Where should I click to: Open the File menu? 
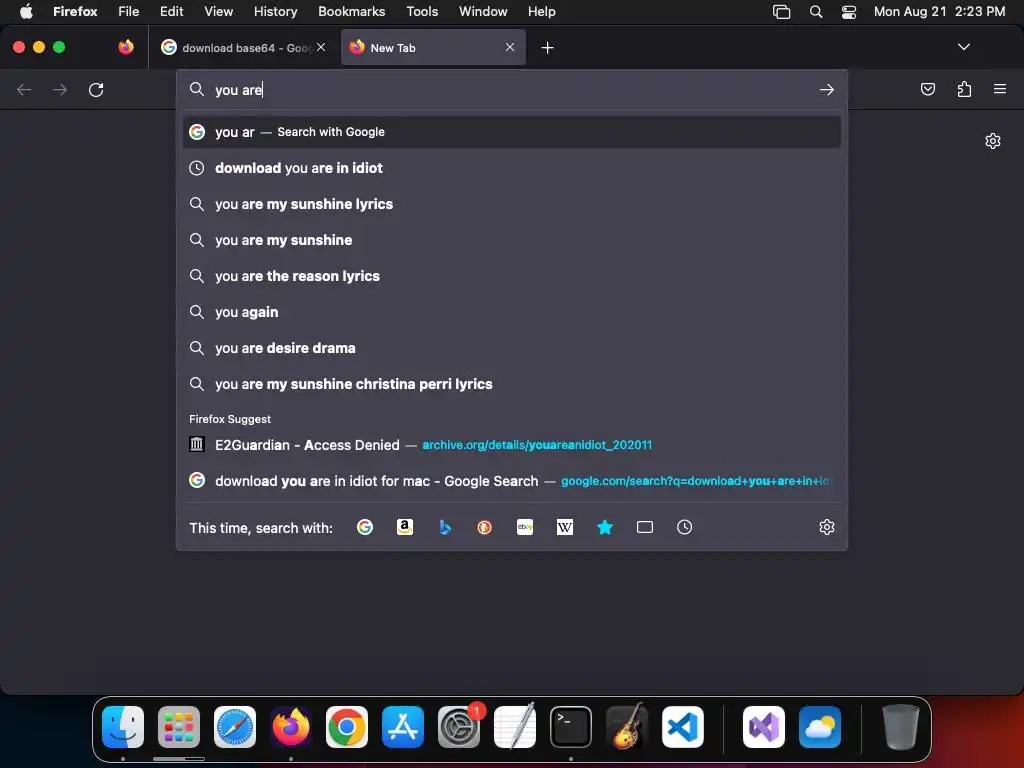pos(128,11)
